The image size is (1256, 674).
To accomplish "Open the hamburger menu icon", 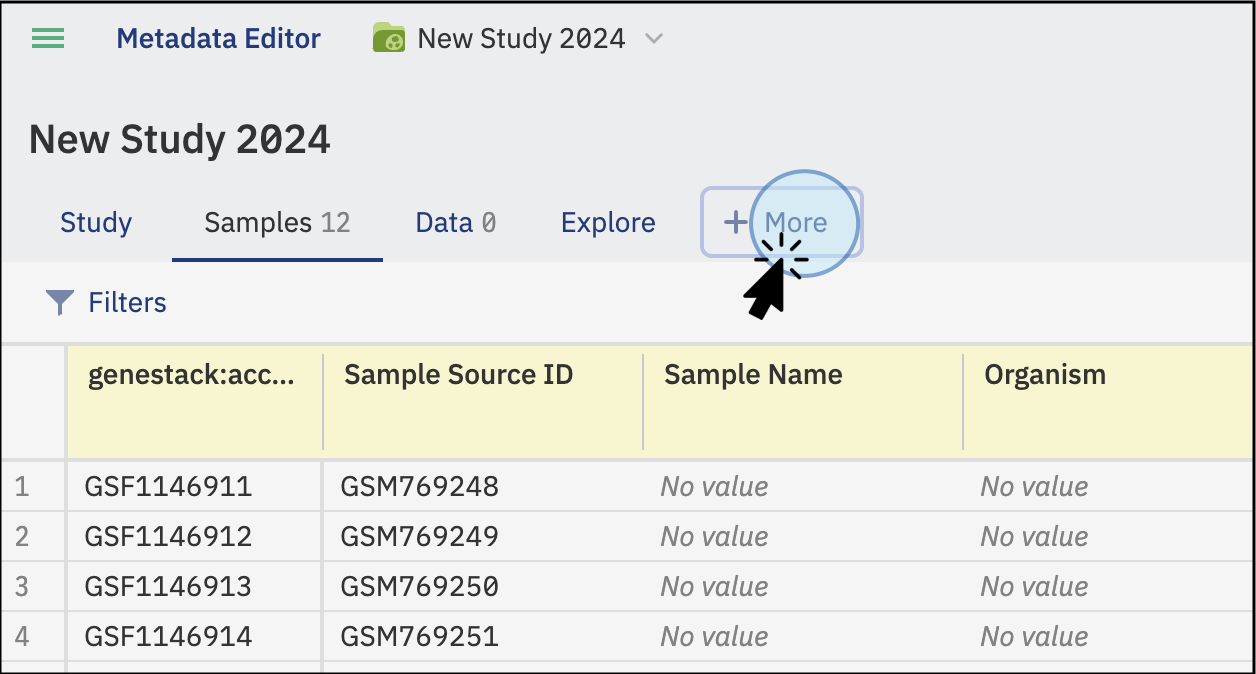I will pos(48,39).
